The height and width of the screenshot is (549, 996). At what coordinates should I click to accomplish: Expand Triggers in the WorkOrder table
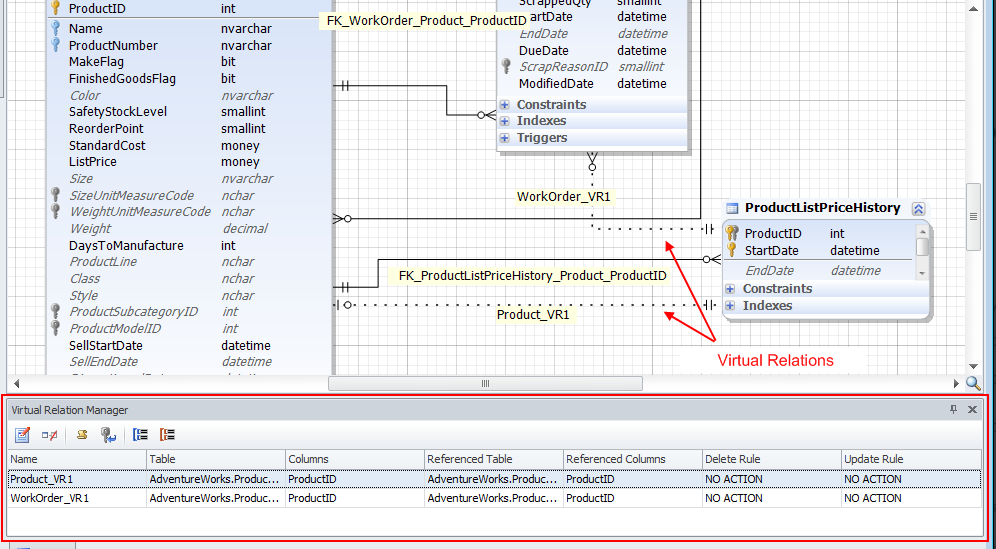point(504,138)
